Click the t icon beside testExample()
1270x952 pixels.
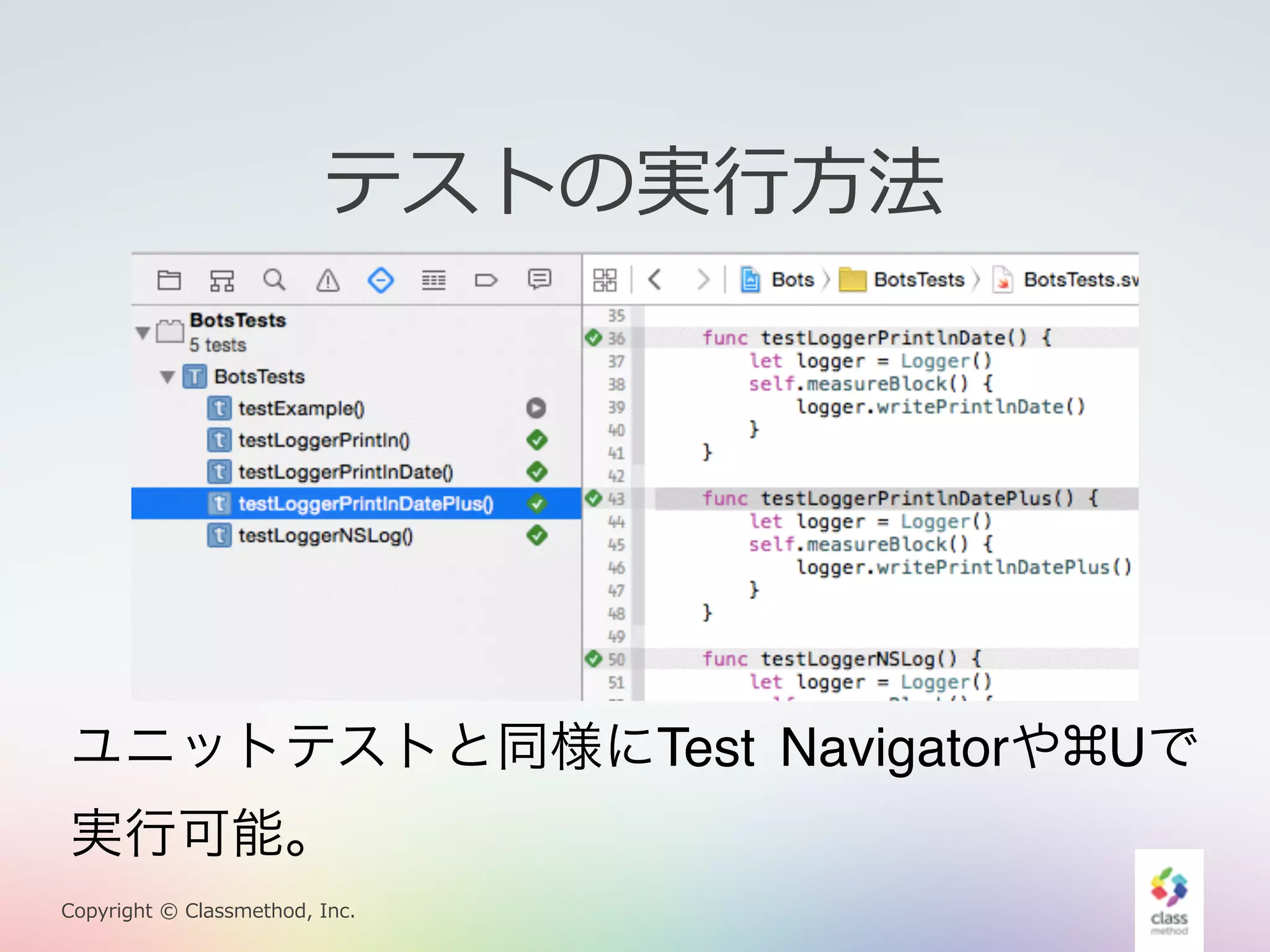pyautogui.click(x=219, y=408)
